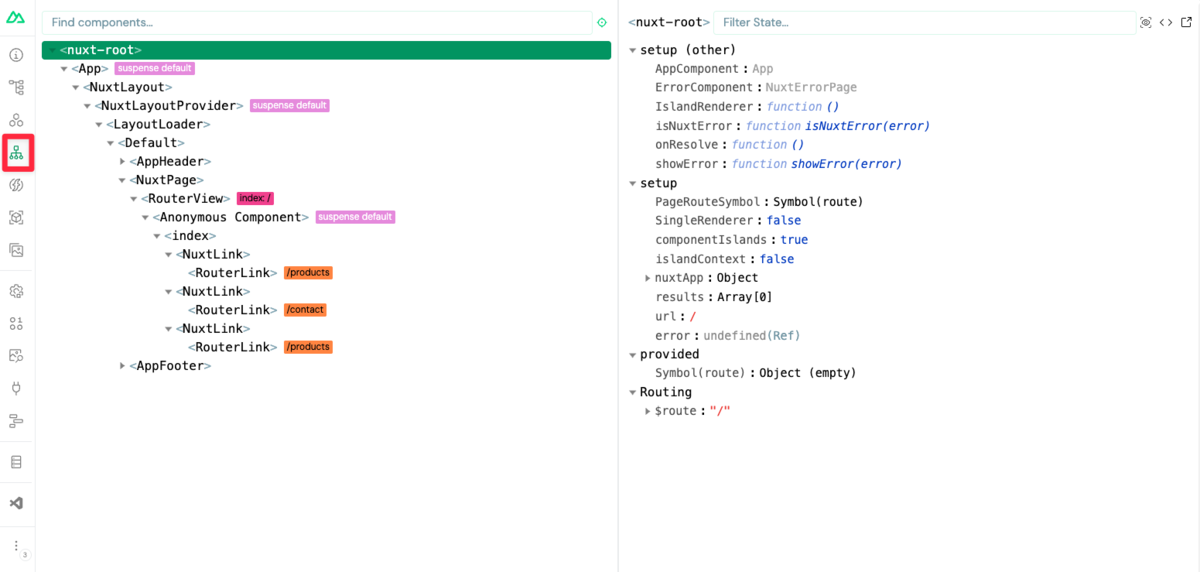Open the plug Hooks icon in sidebar
Image resolution: width=1200 pixels, height=572 pixels.
pyautogui.click(x=16, y=388)
